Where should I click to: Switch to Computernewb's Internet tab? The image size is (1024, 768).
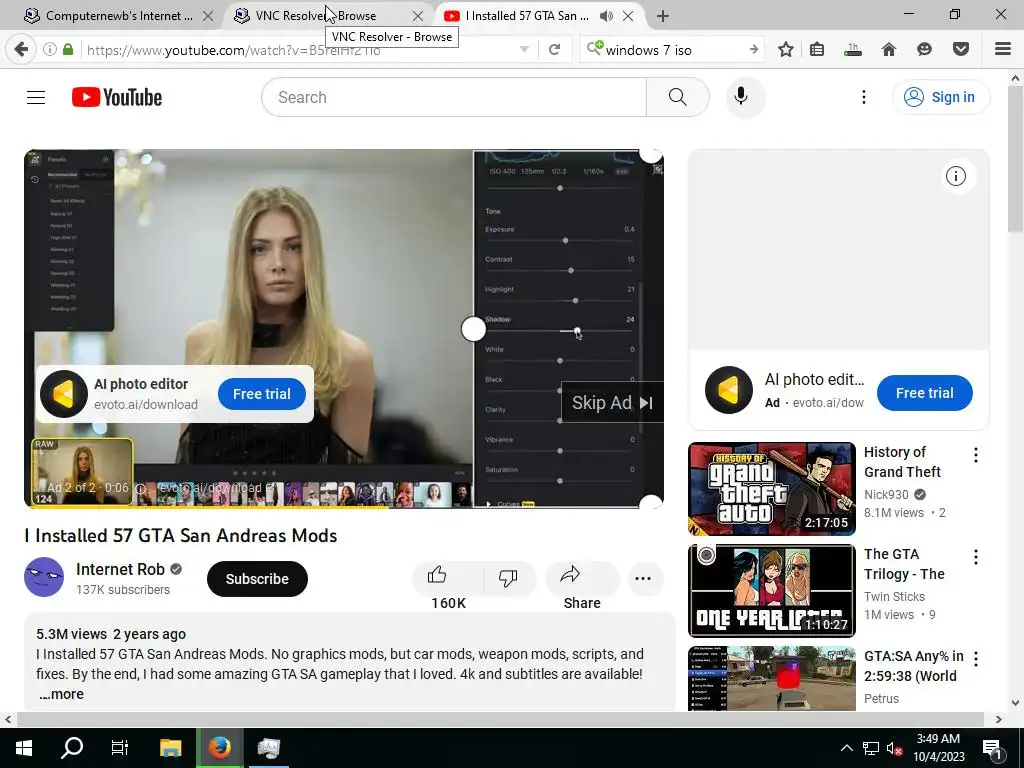[119, 16]
